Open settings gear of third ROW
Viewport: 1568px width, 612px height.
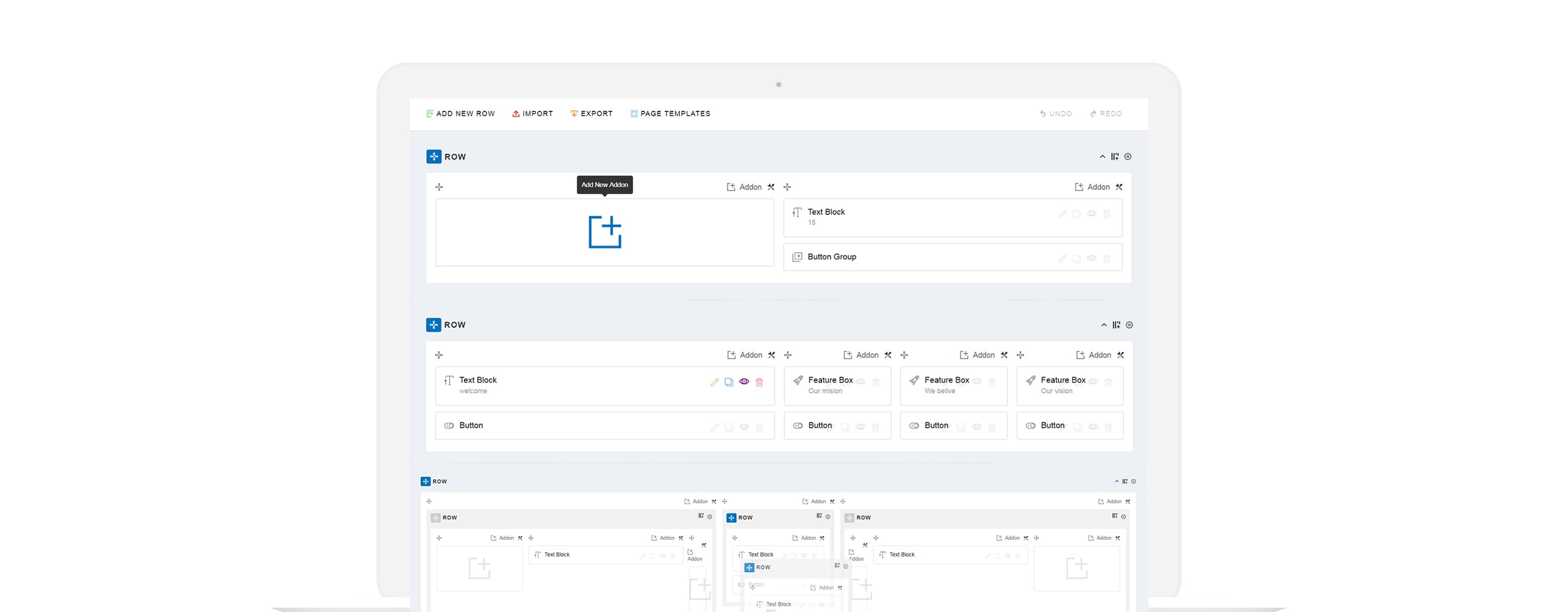1134,482
